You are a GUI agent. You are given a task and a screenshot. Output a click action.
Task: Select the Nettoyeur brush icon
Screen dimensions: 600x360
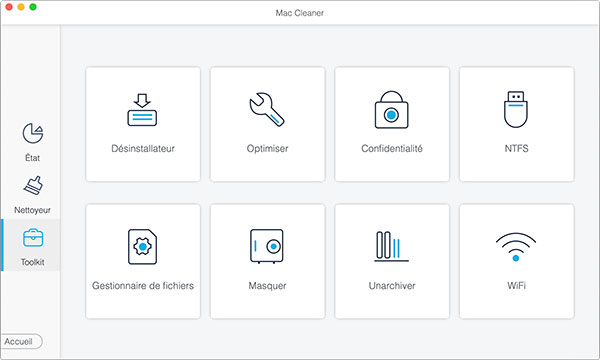tap(33, 186)
